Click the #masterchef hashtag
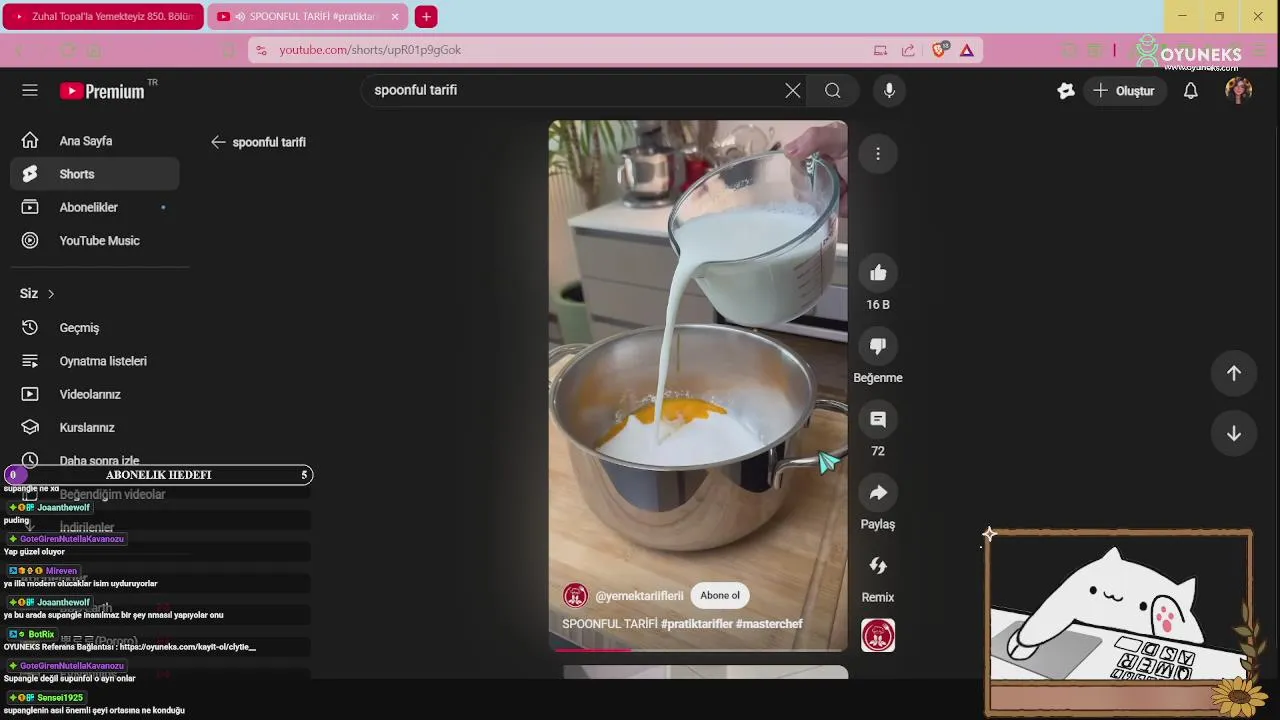Viewport: 1280px width, 720px height. pyautogui.click(x=769, y=624)
